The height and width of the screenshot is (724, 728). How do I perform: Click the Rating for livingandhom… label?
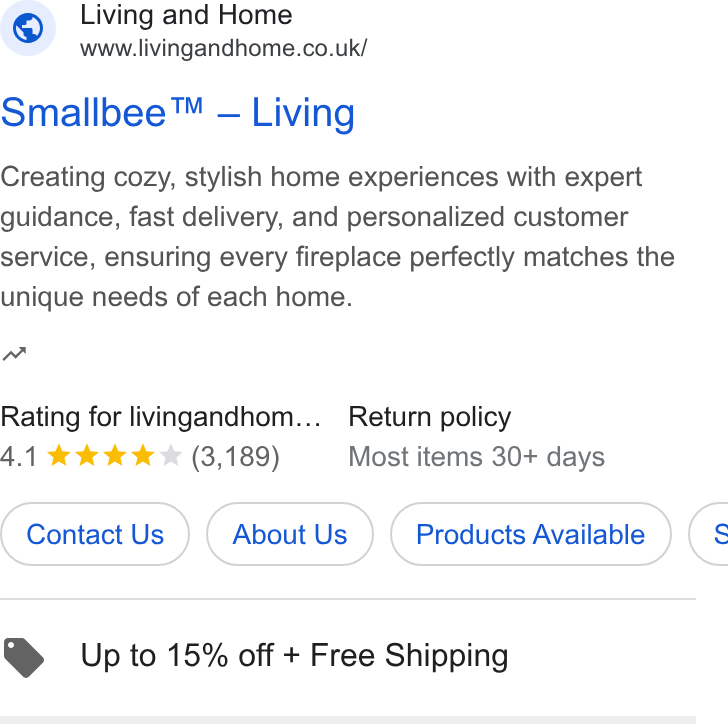point(161,417)
